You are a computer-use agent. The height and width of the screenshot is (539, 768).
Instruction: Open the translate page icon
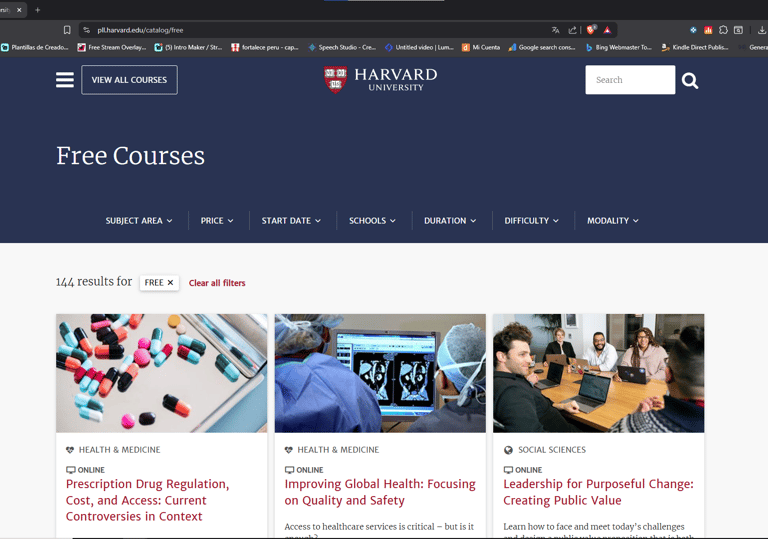click(555, 30)
